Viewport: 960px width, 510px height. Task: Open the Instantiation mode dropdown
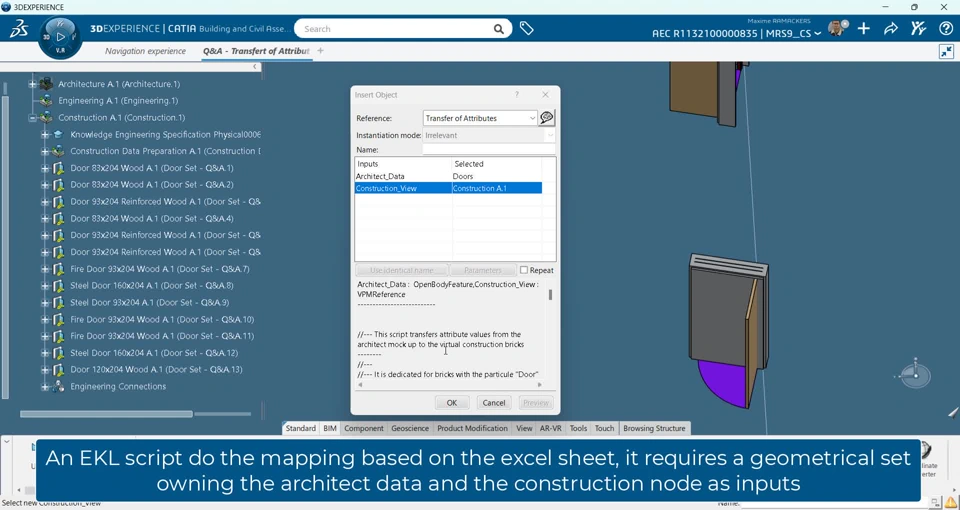pyautogui.click(x=489, y=135)
